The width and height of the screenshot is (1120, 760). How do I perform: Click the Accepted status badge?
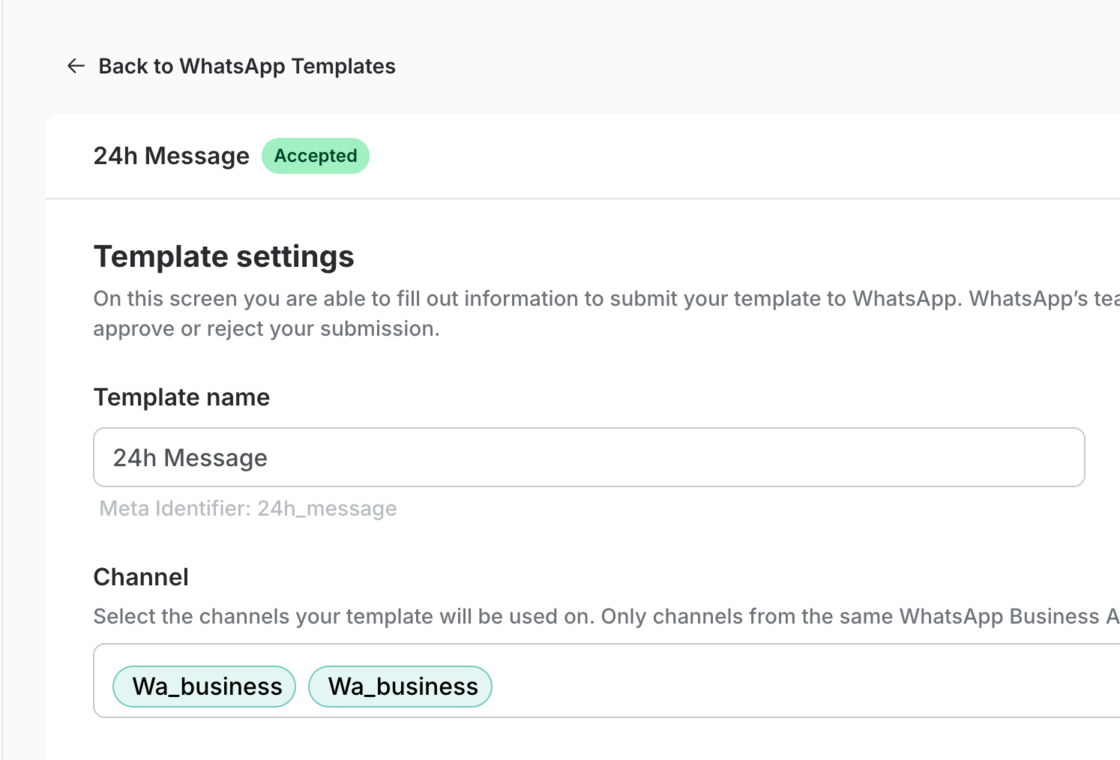pos(315,156)
